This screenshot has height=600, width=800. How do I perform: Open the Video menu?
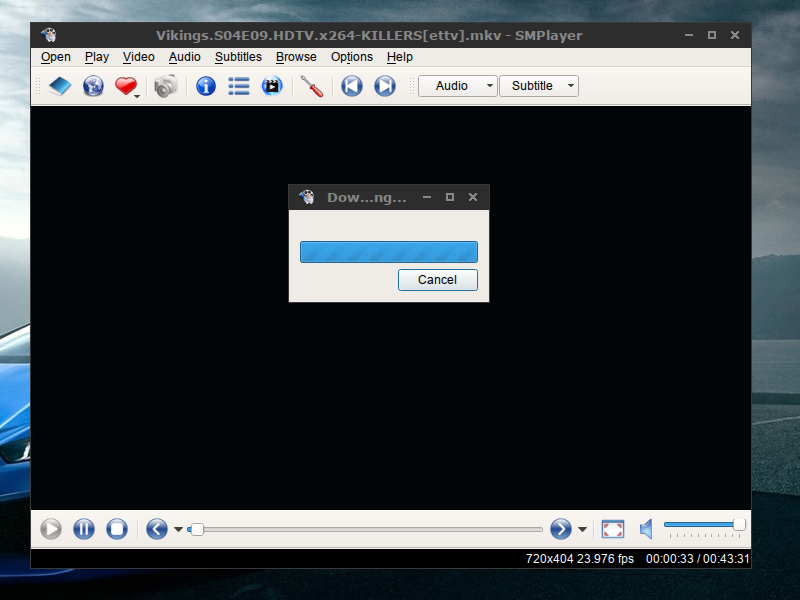pyautogui.click(x=138, y=57)
